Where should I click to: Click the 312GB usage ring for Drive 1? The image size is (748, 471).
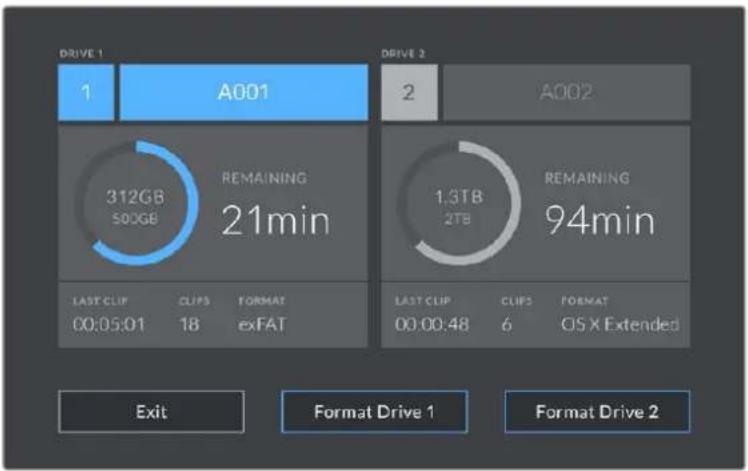pos(136,203)
